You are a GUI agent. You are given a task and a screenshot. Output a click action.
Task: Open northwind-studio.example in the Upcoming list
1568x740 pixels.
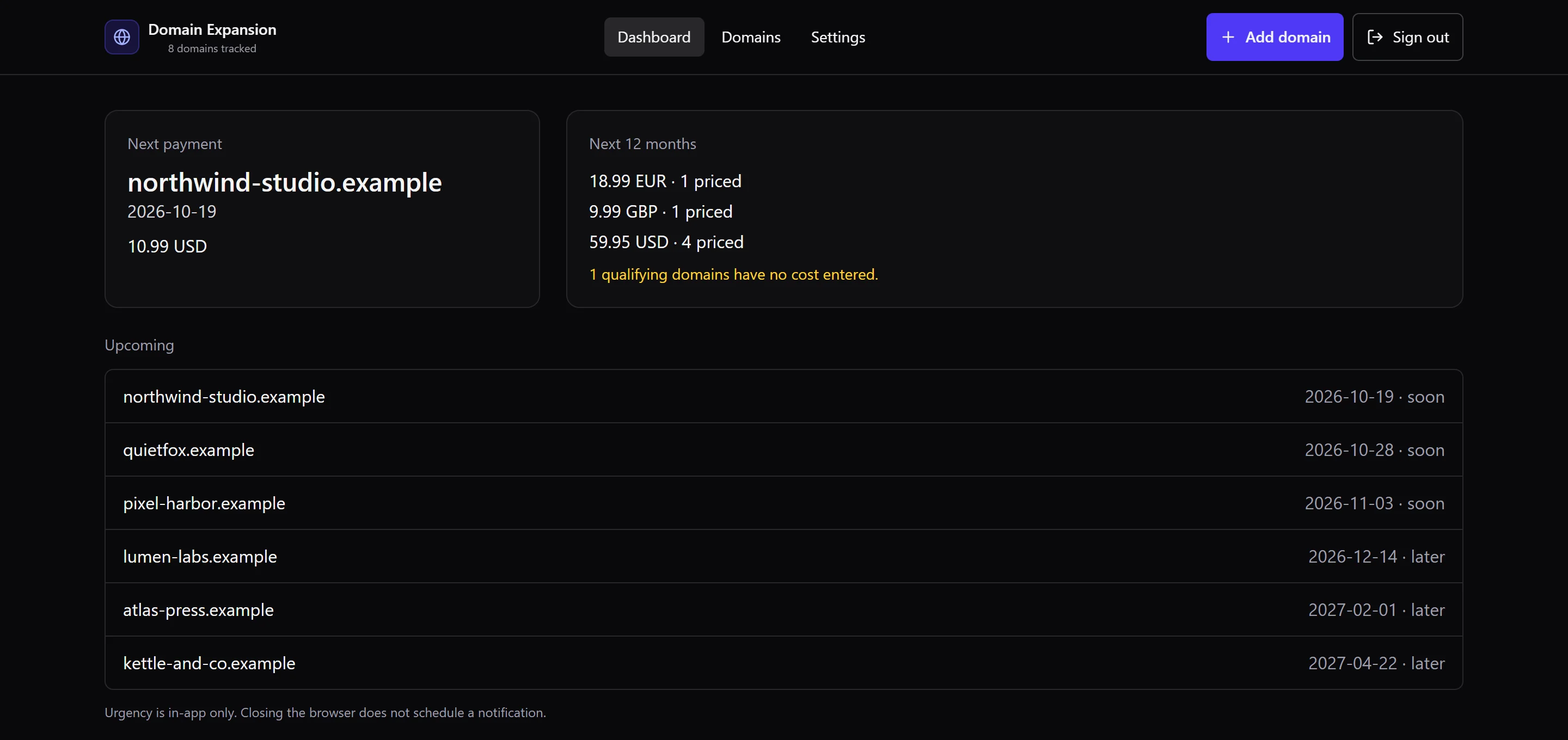point(783,396)
